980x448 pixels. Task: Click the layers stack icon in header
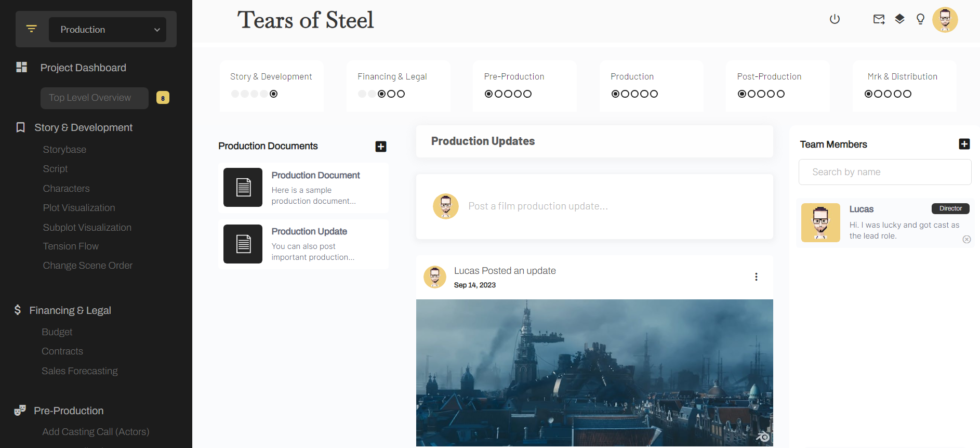click(x=899, y=19)
